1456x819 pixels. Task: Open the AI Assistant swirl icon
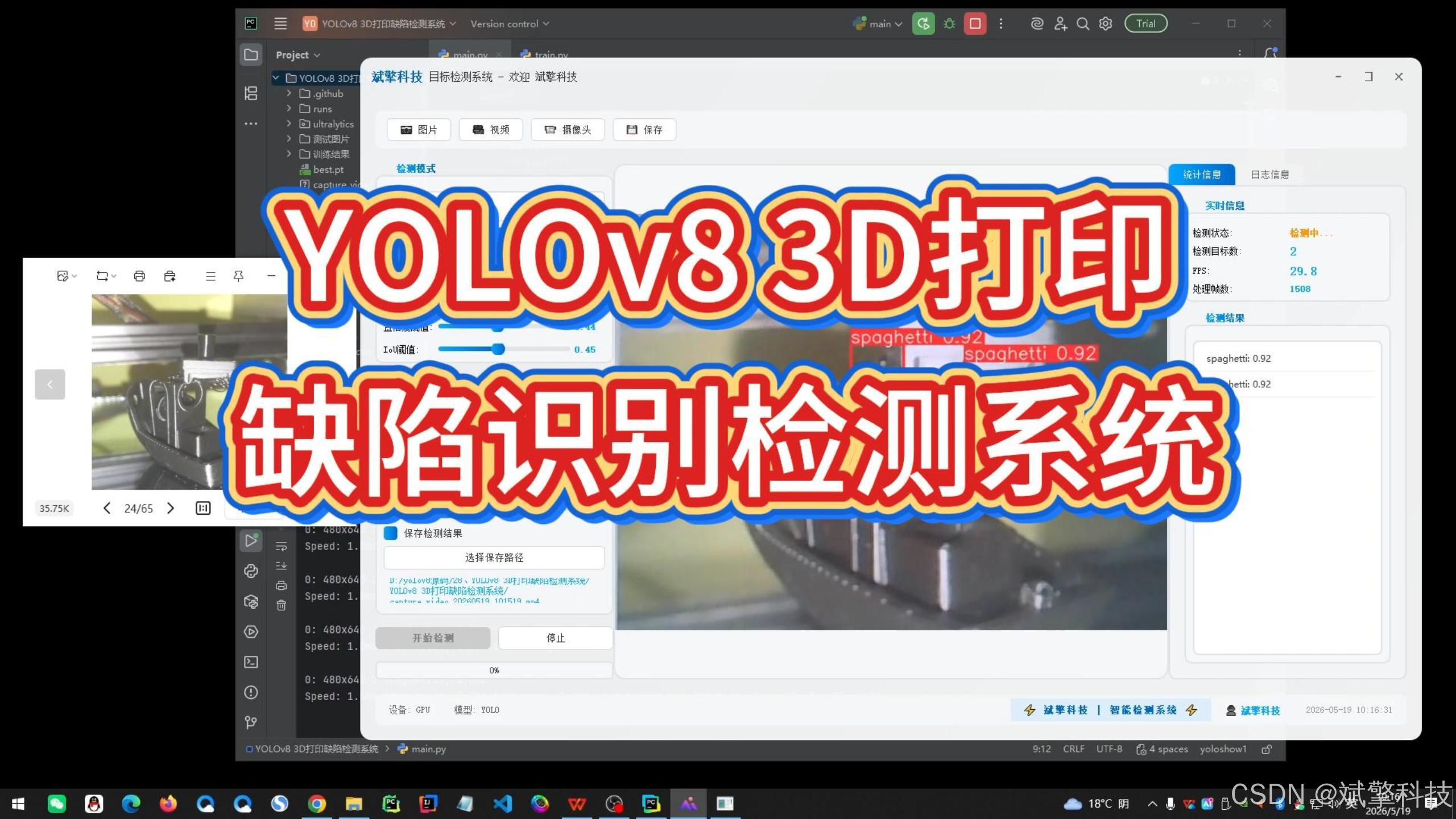[1037, 23]
